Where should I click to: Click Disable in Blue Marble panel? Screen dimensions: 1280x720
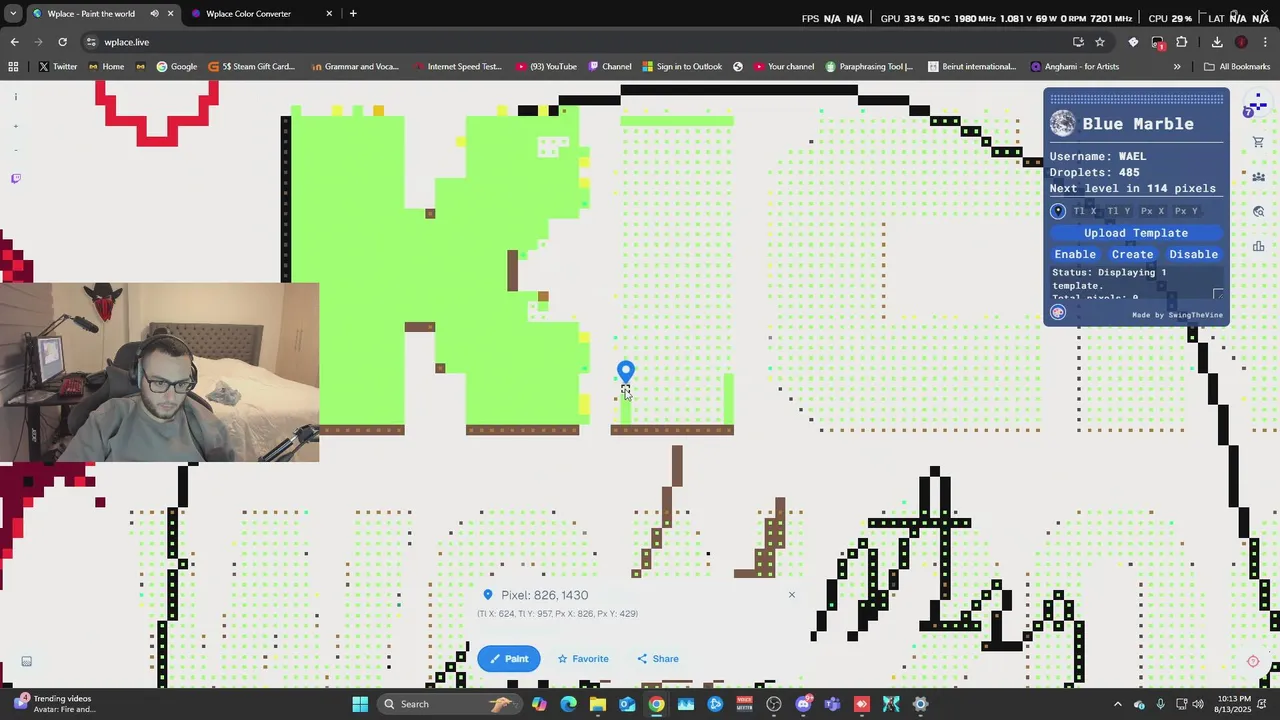click(x=1194, y=254)
